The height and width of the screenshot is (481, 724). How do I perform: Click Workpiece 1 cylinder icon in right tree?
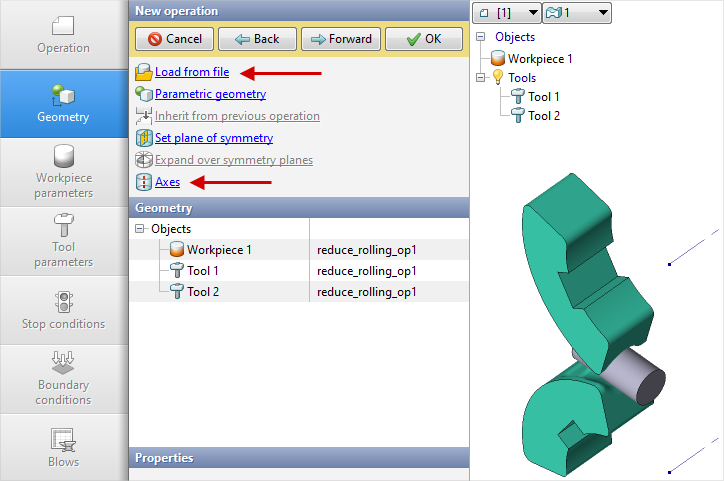point(497,59)
